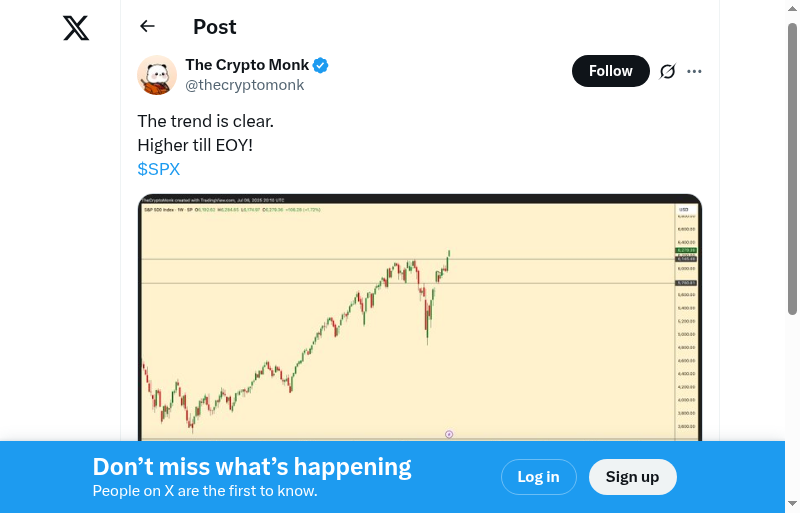Click the blue verified badge
Screen dimensions: 800x513
(x=321, y=66)
